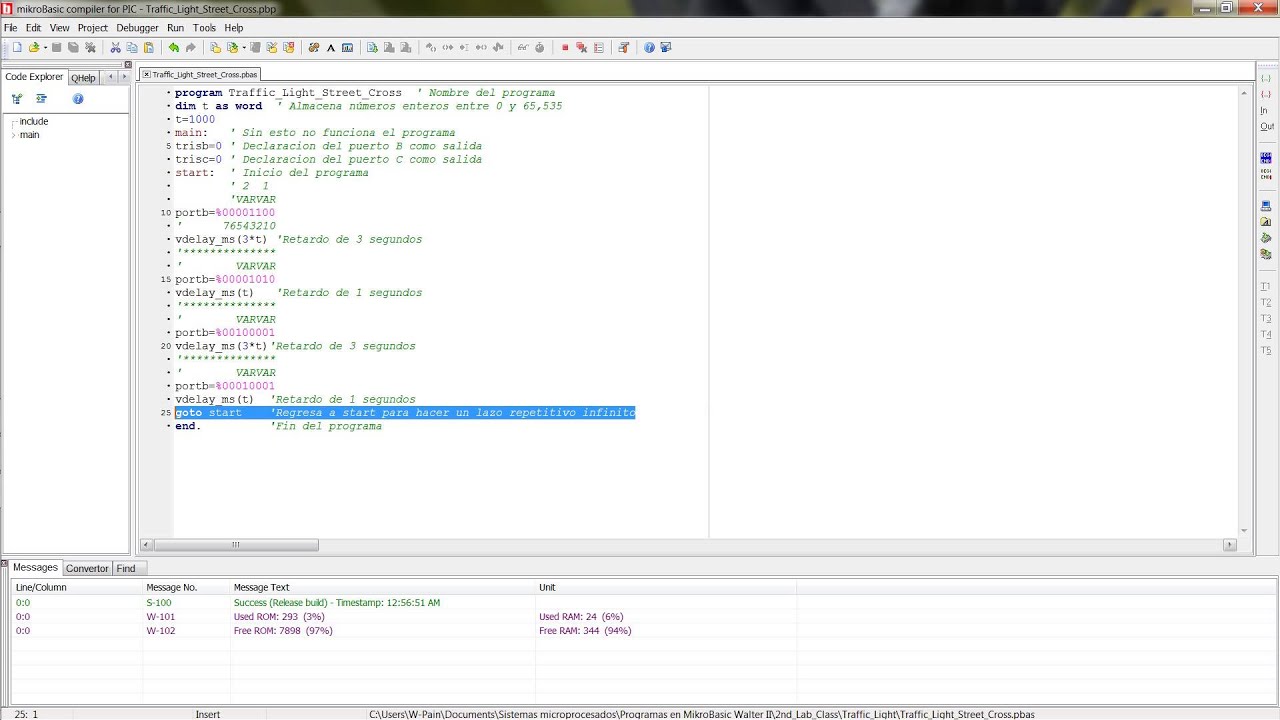The height and width of the screenshot is (720, 1280).
Task: Click the New Project icon
Action: click(x=215, y=47)
